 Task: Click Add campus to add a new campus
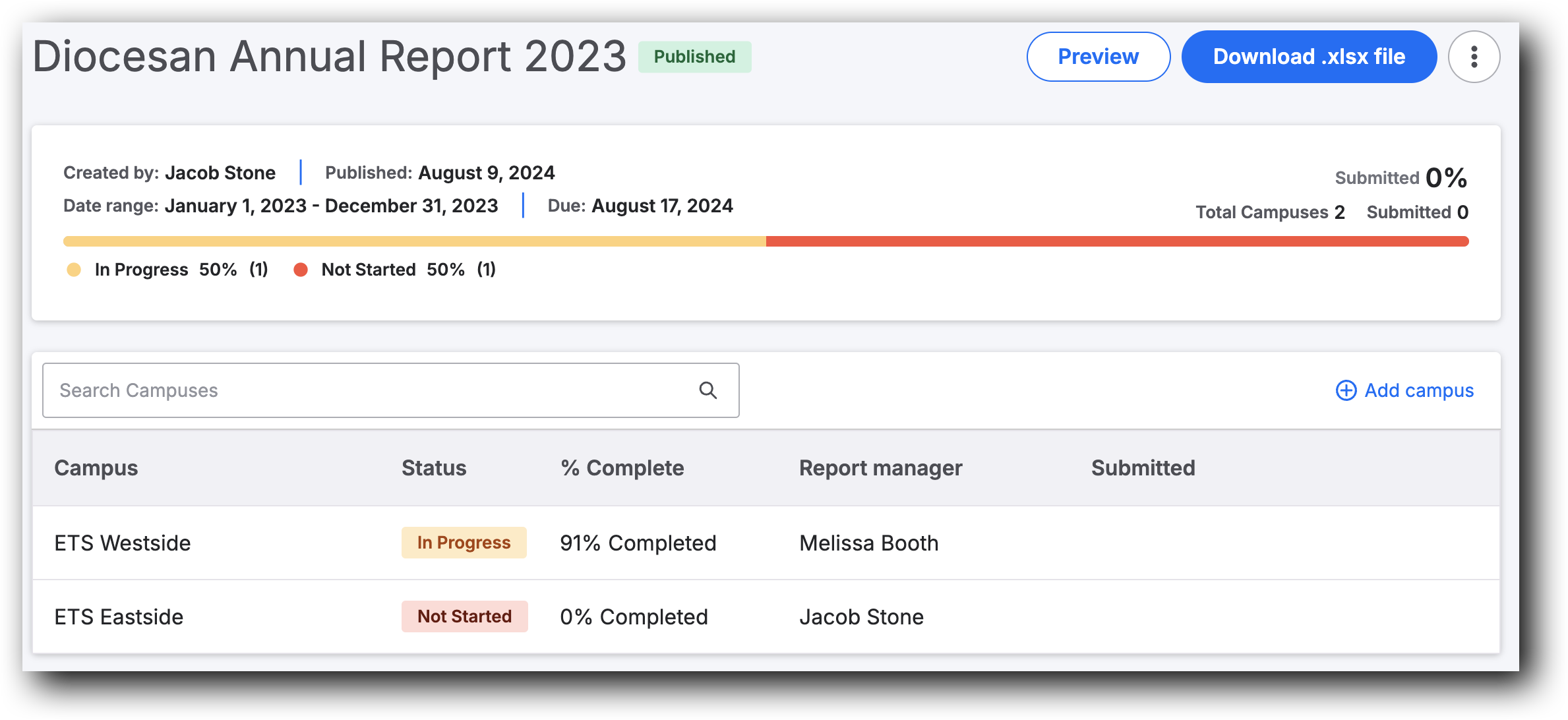click(x=1418, y=390)
